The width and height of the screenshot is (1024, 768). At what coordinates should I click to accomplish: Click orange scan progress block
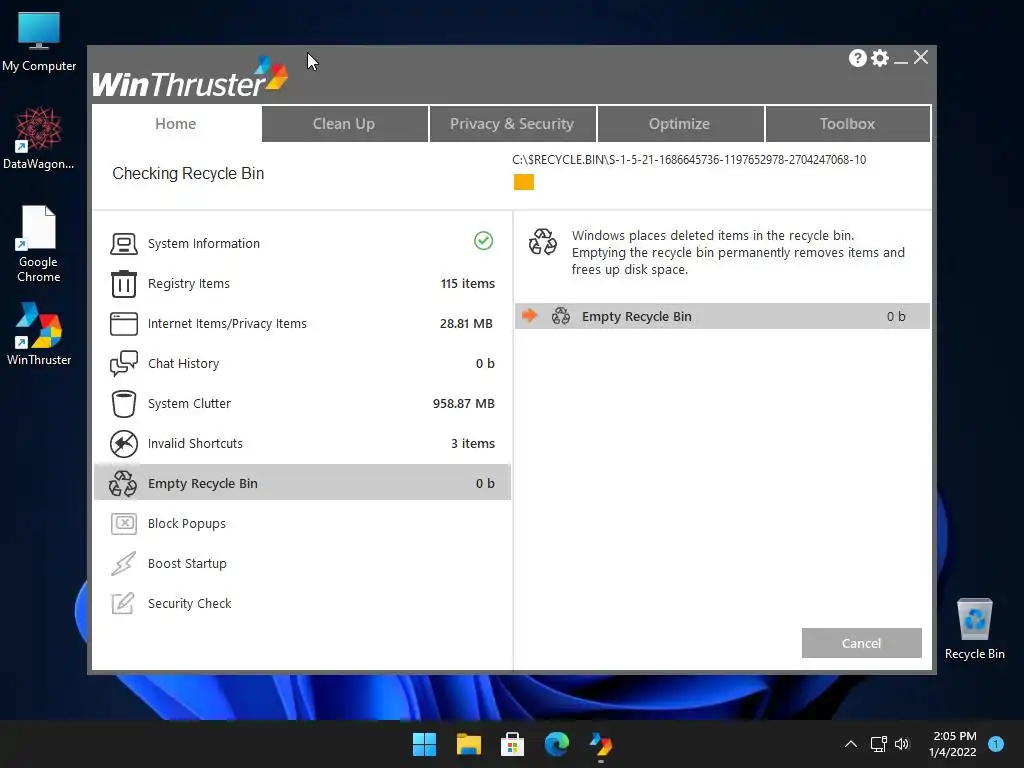(x=524, y=182)
